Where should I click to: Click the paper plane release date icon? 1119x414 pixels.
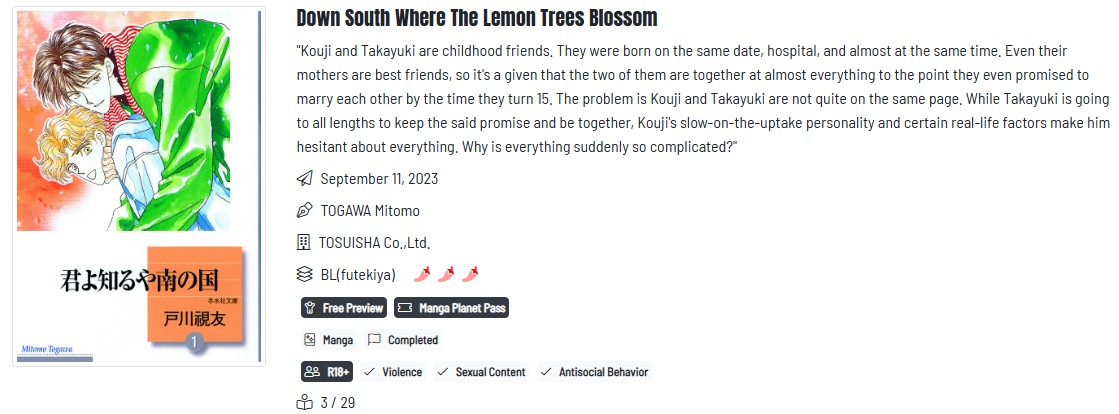coord(305,179)
